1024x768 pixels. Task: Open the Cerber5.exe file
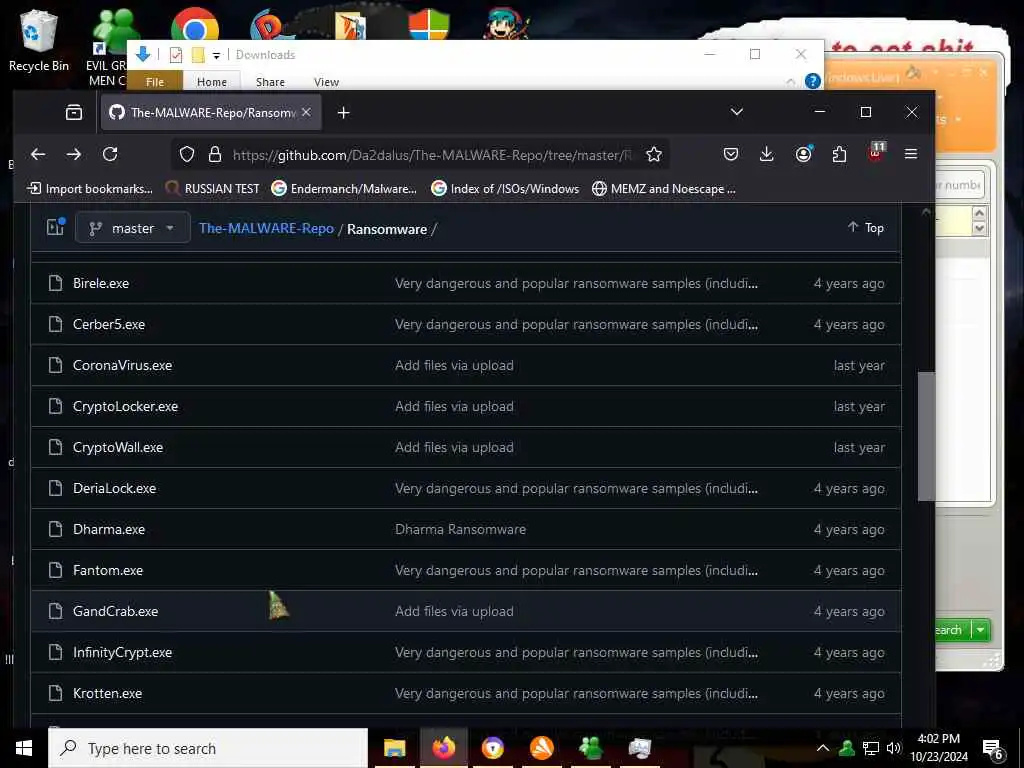tap(109, 324)
